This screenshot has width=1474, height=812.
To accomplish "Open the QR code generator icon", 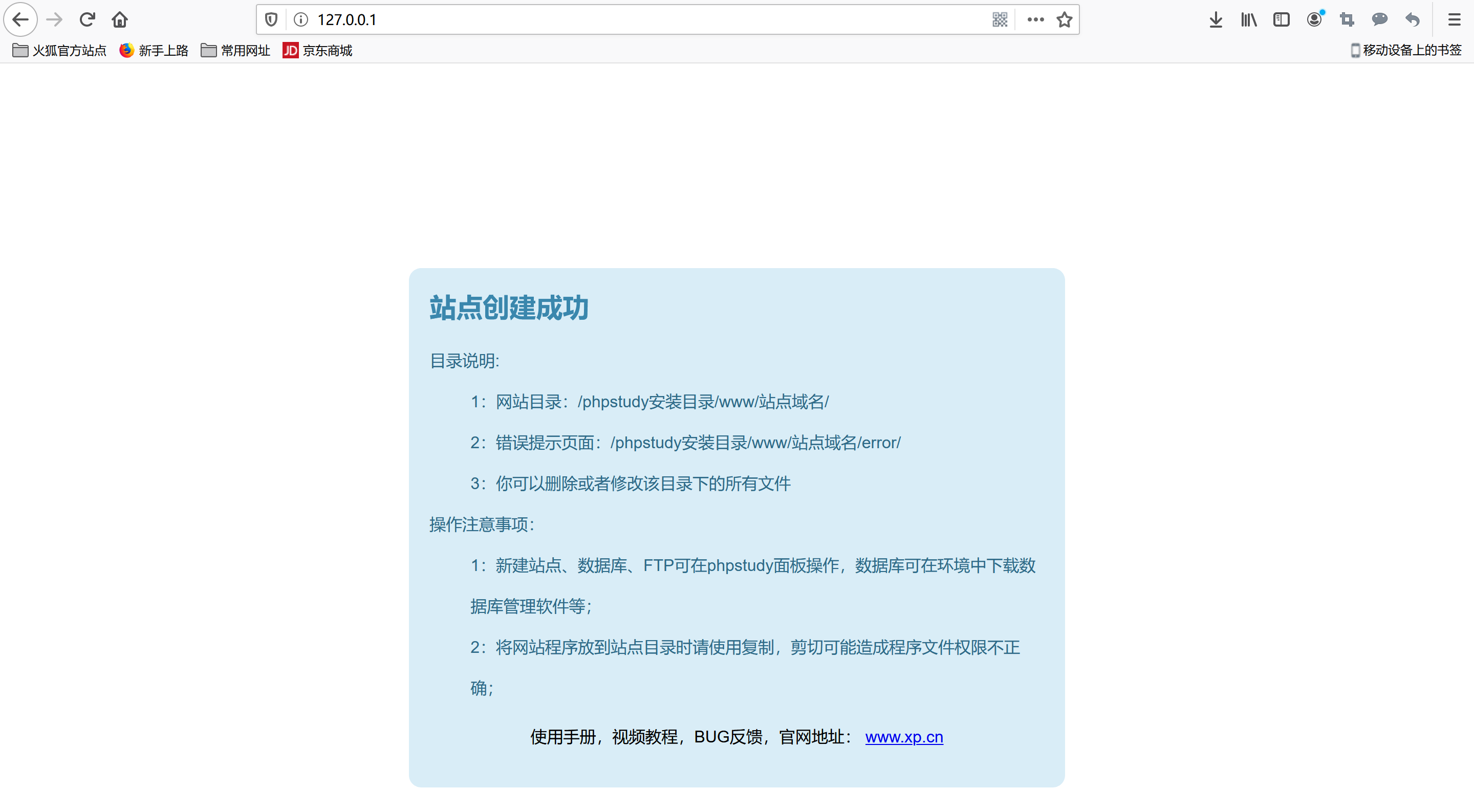I will 1000,20.
